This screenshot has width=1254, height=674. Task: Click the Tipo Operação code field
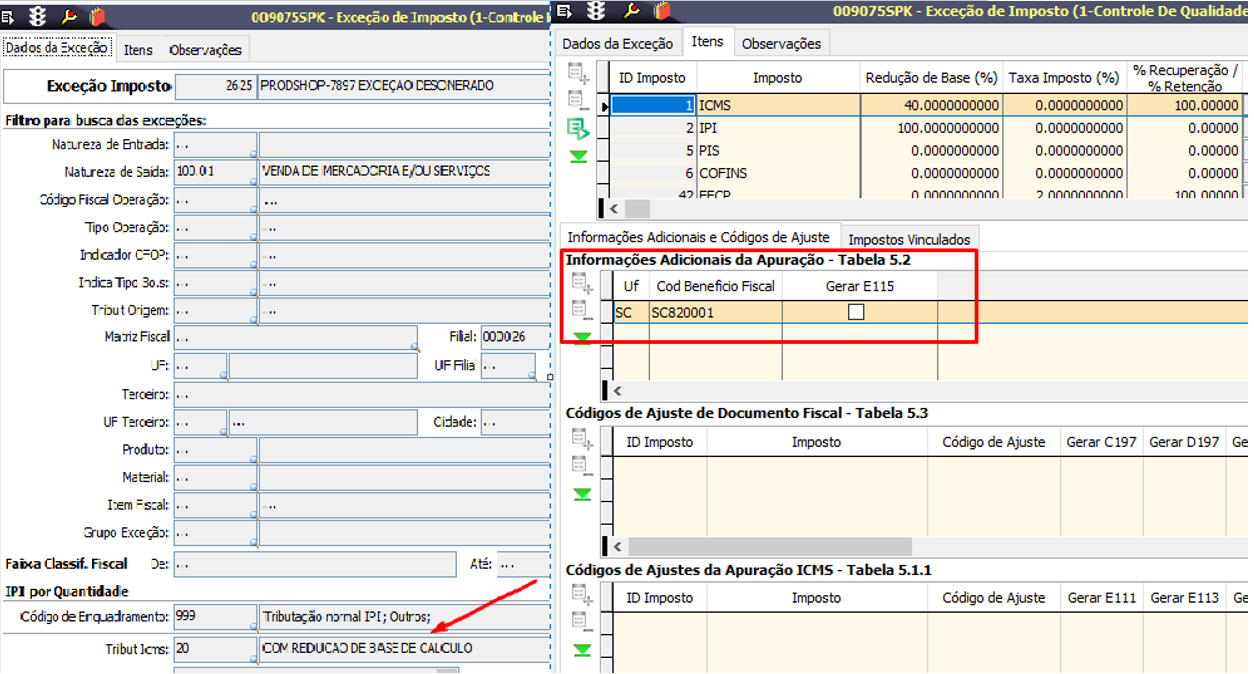click(216, 228)
